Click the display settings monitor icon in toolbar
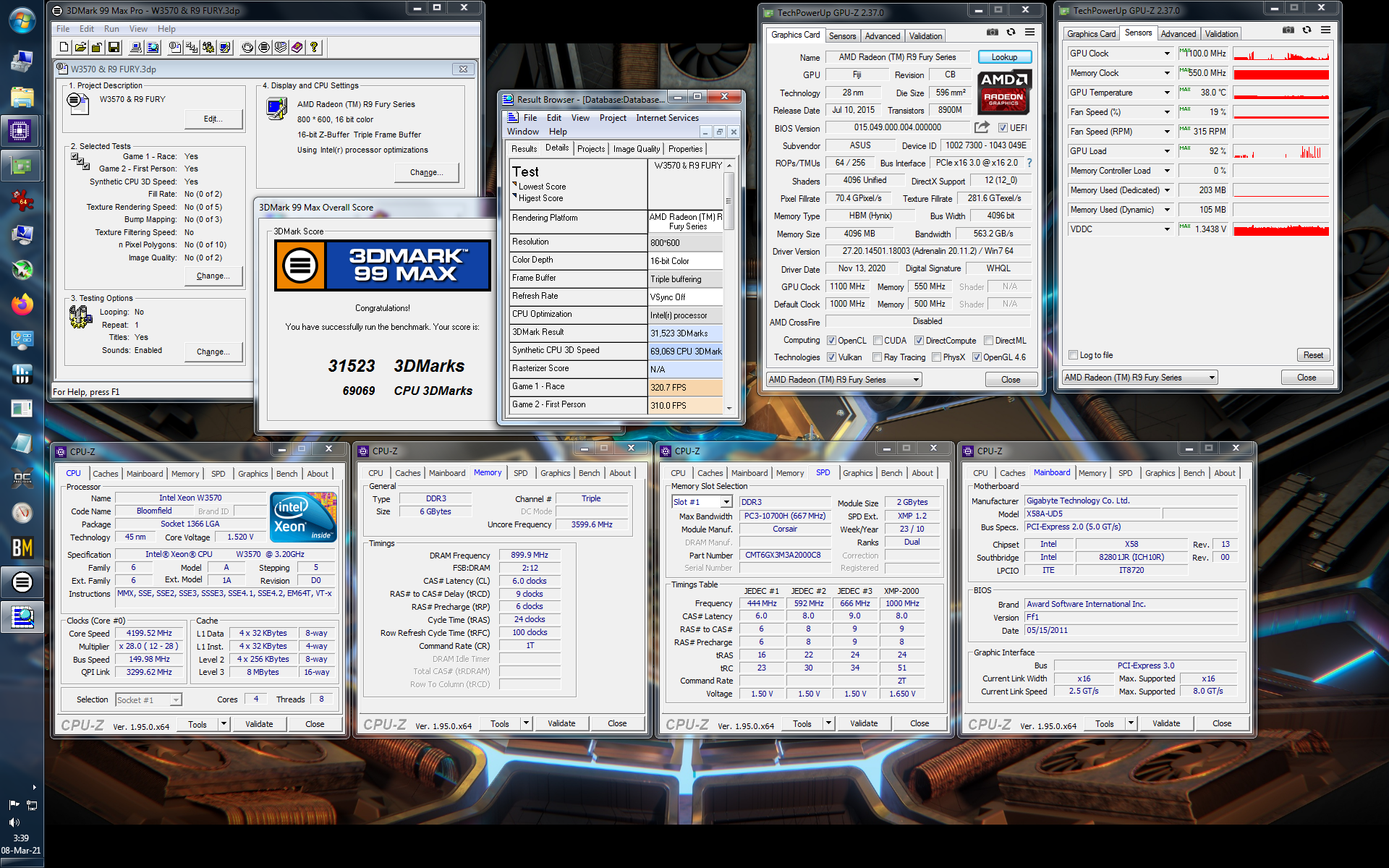 225,48
